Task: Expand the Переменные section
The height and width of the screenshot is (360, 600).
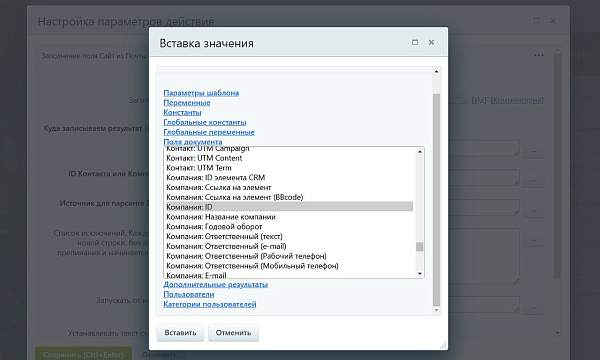Action: point(187,103)
